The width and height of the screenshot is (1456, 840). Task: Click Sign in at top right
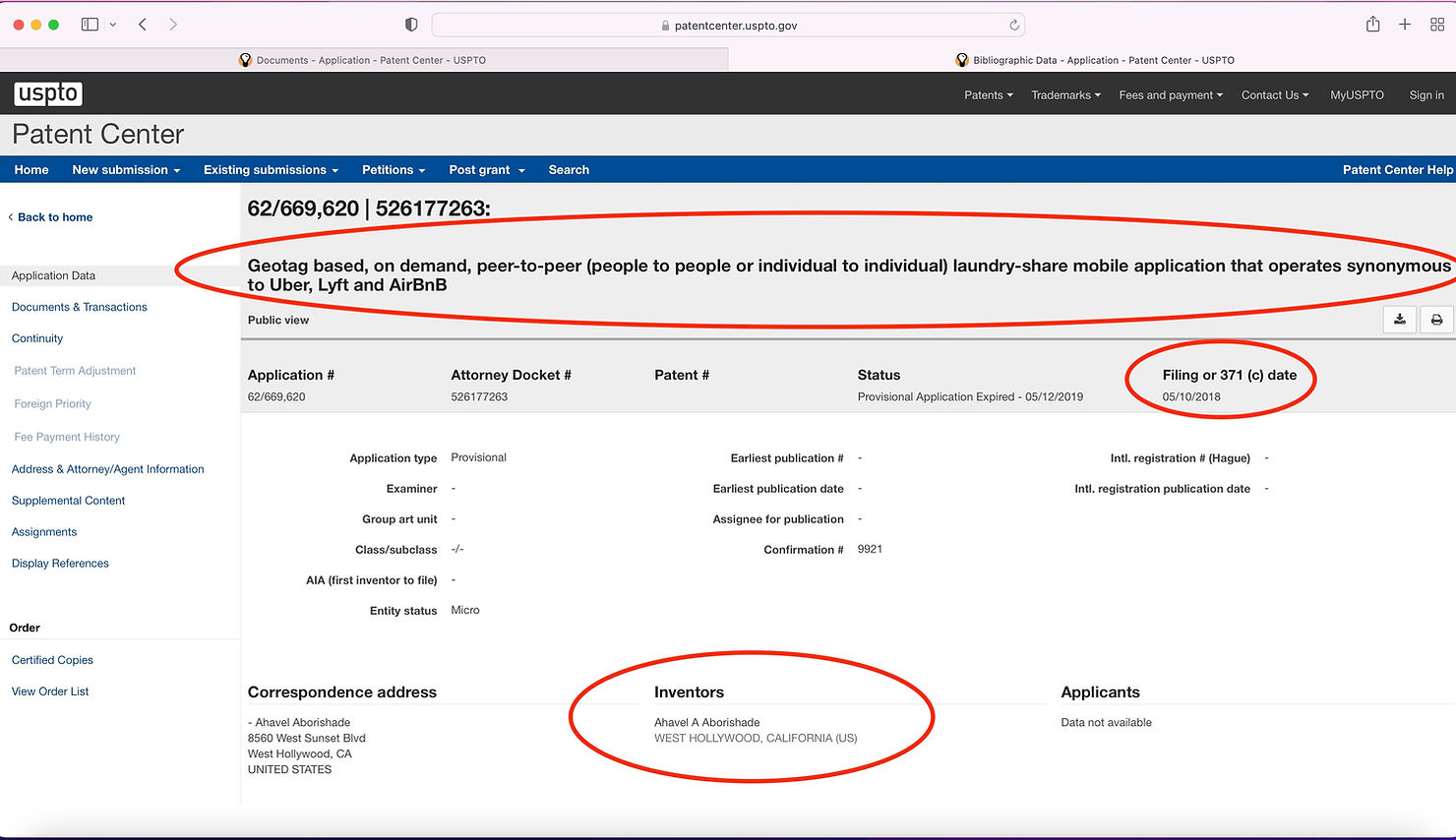tap(1426, 95)
